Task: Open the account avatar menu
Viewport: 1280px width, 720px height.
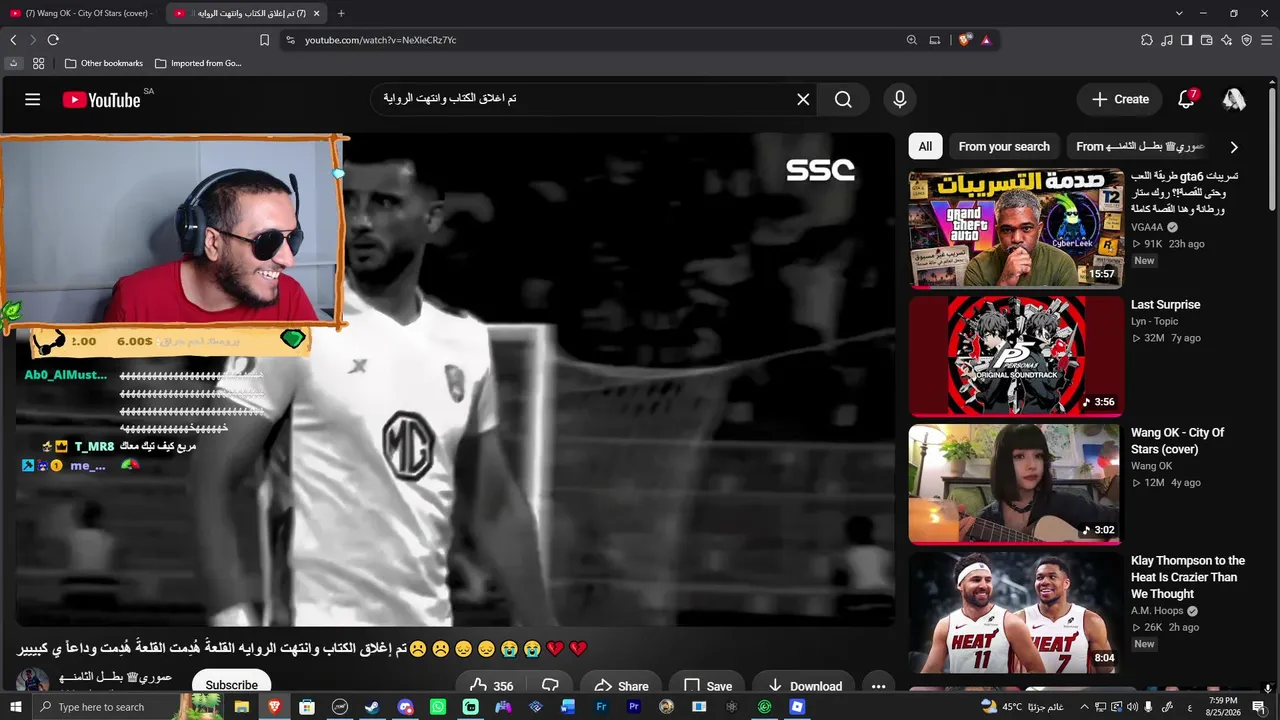Action: 1234,99
